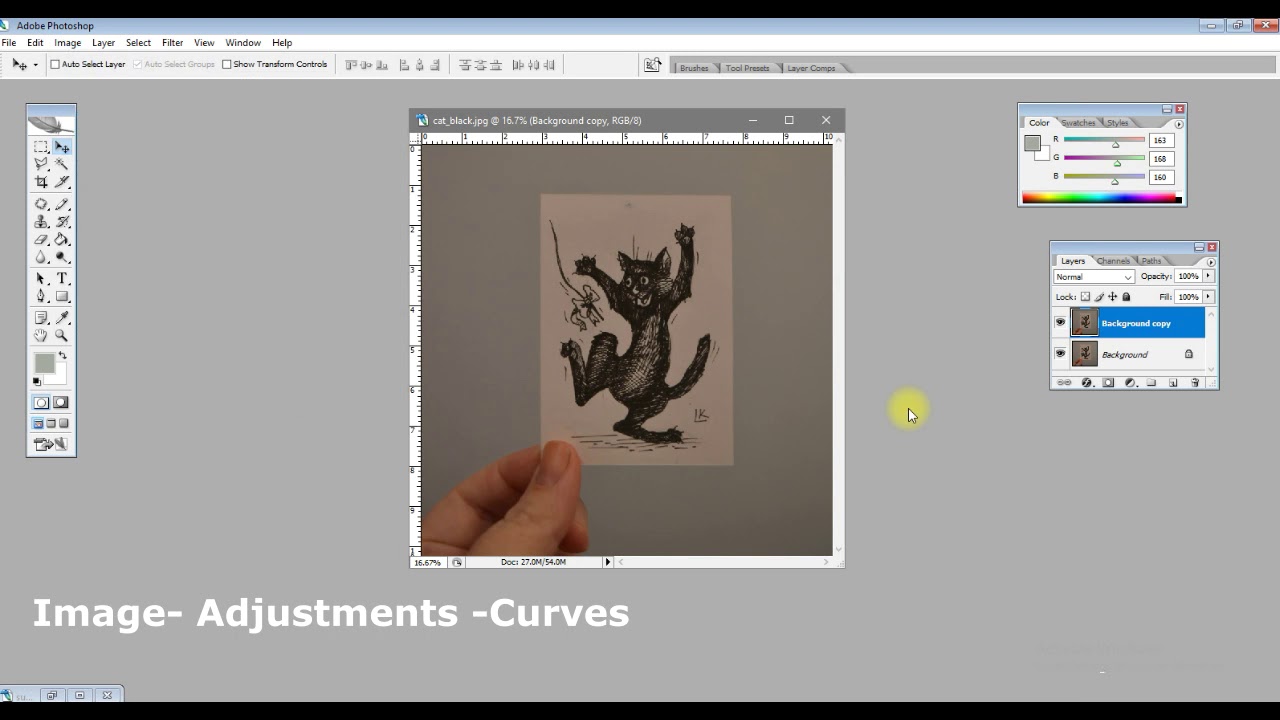Select the Rectangle shape tool
This screenshot has width=1280, height=720.
coord(62,297)
